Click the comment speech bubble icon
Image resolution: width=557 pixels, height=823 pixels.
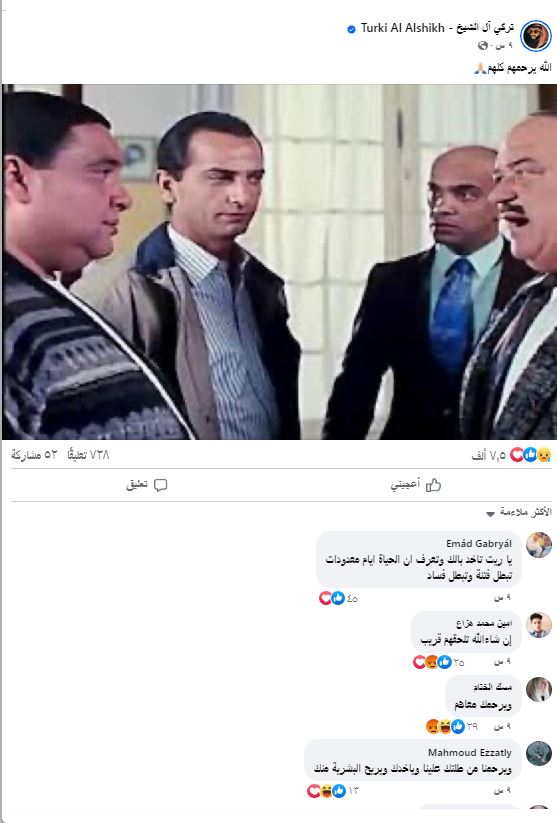161,485
